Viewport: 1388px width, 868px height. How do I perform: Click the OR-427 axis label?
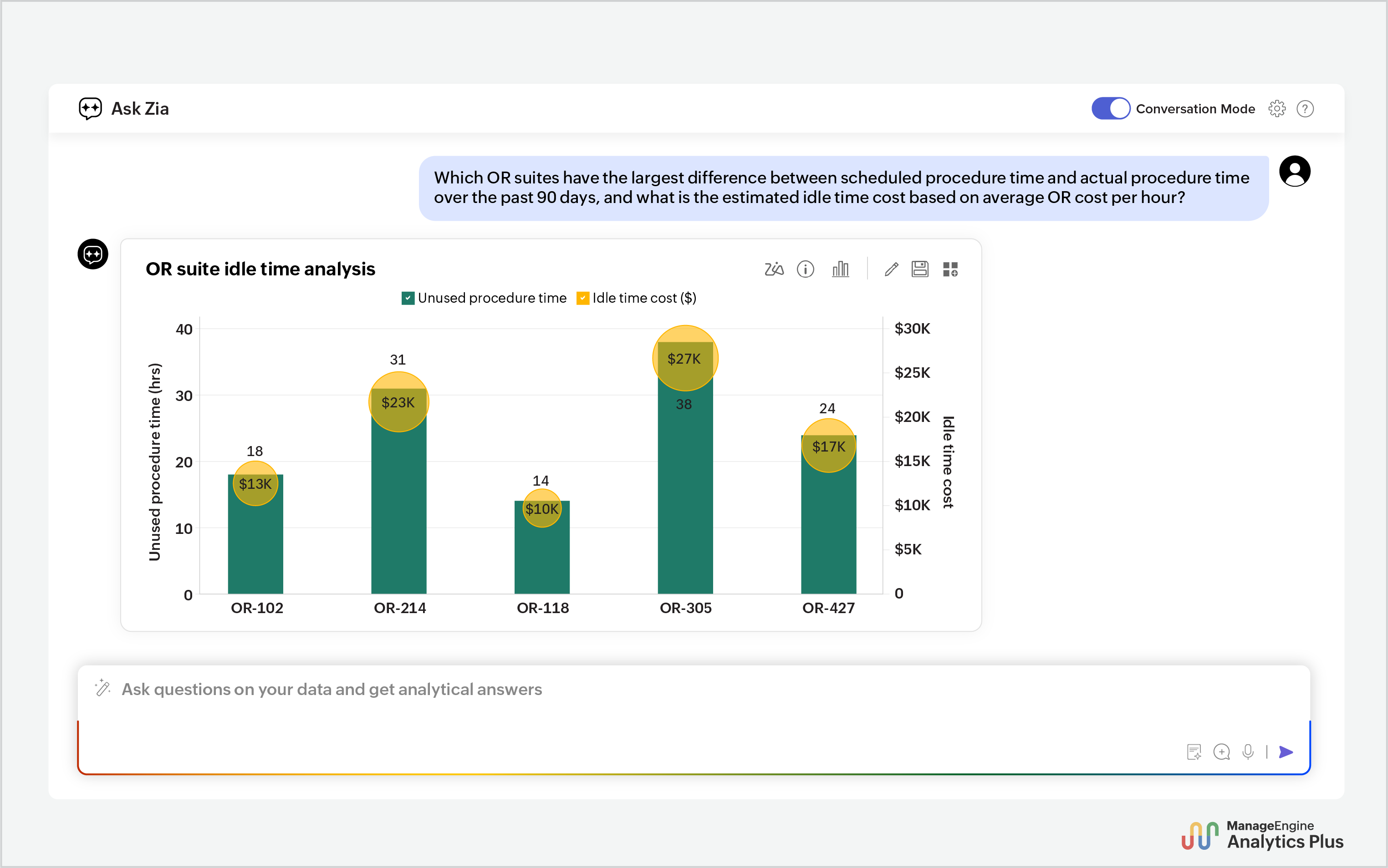tap(828, 608)
